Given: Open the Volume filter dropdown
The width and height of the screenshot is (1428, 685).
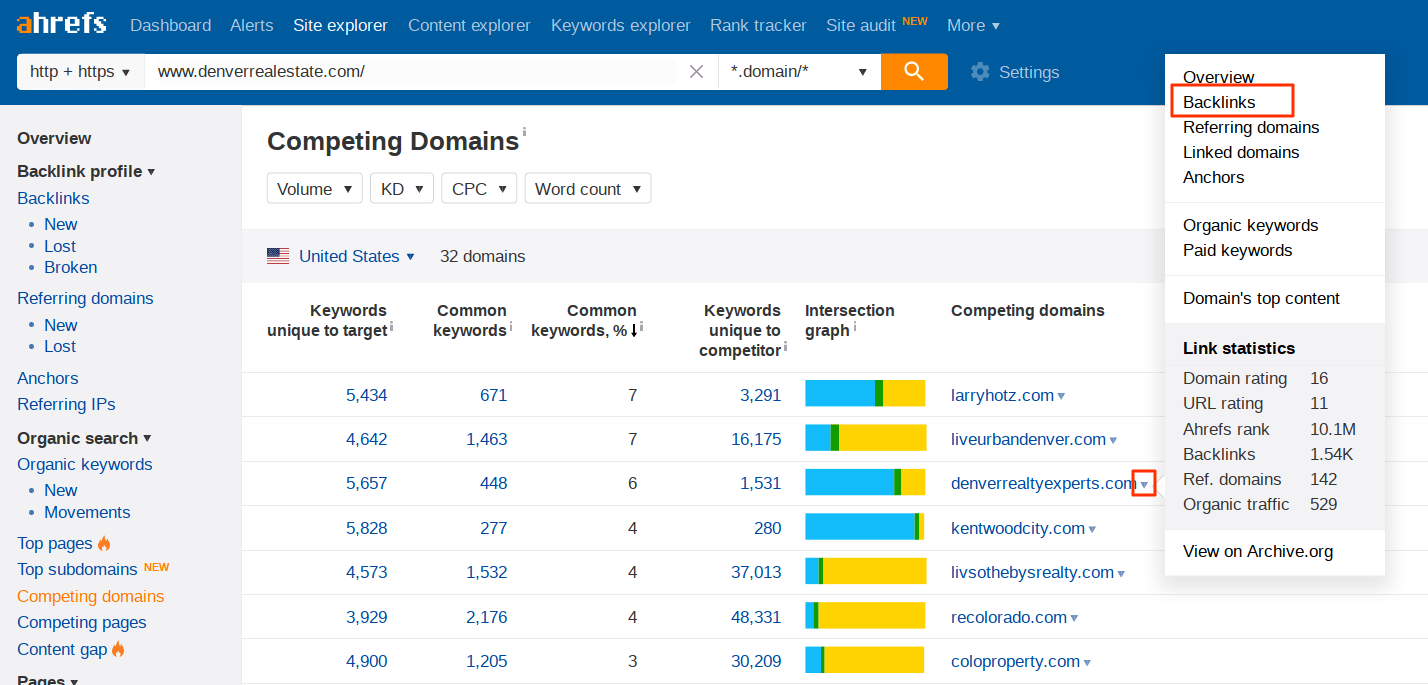Looking at the screenshot, I should (314, 189).
